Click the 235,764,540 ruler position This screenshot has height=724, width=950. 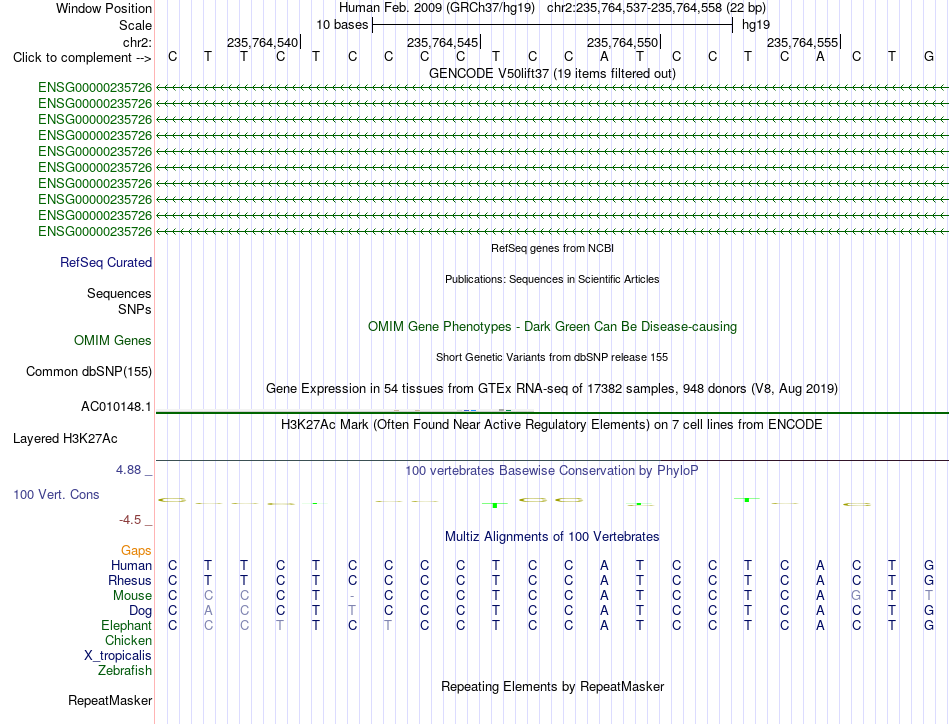(262, 42)
